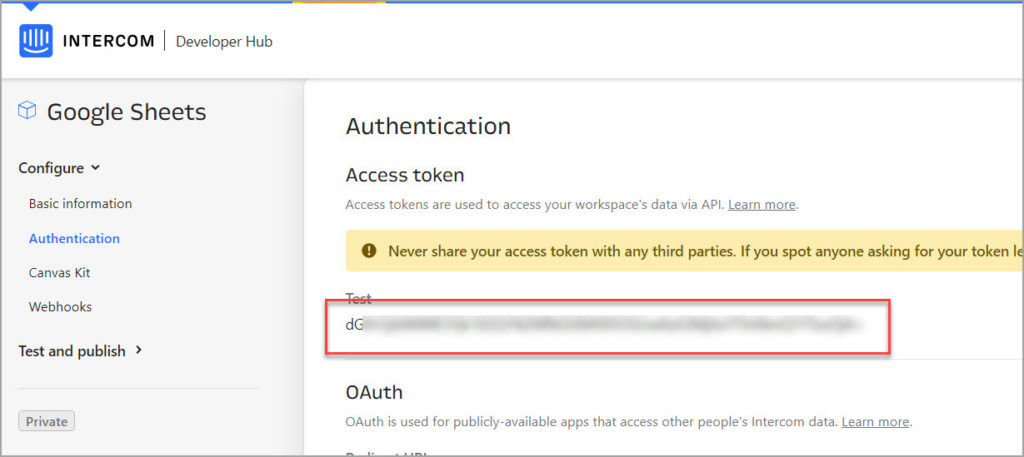Click the warning icon in yellow banner
The image size is (1024, 457).
click(369, 251)
